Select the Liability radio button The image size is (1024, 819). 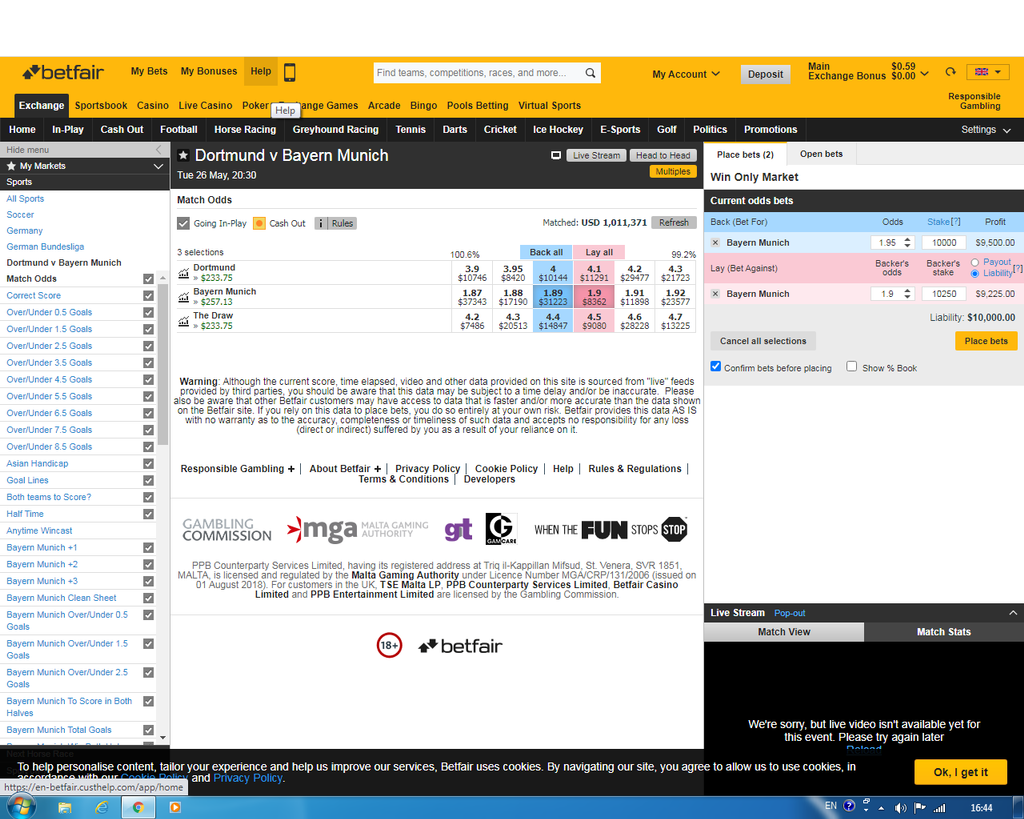(x=975, y=274)
